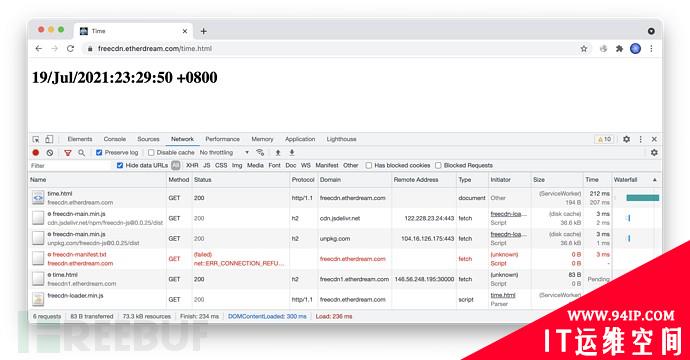This screenshot has width=690, height=360.
Task: Click the 6 requests status bar entry
Action: [47, 316]
